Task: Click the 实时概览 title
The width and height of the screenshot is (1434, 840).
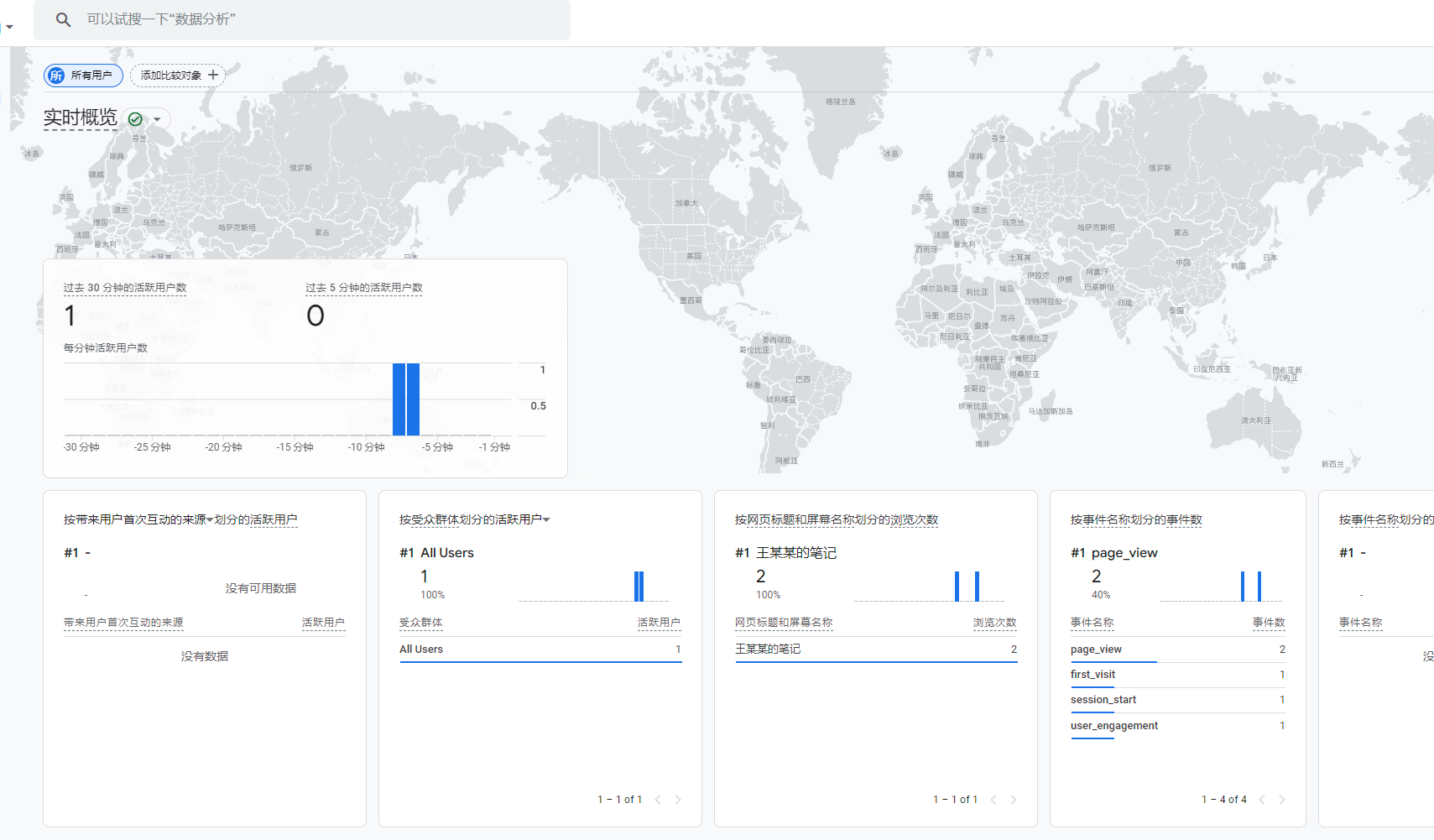Action: tap(81, 117)
